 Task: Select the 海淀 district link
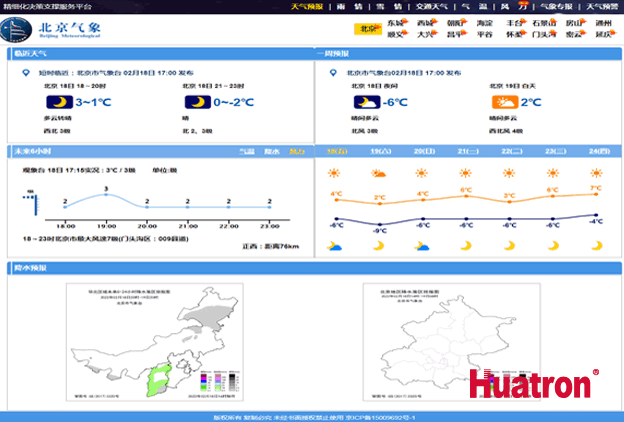(x=484, y=22)
